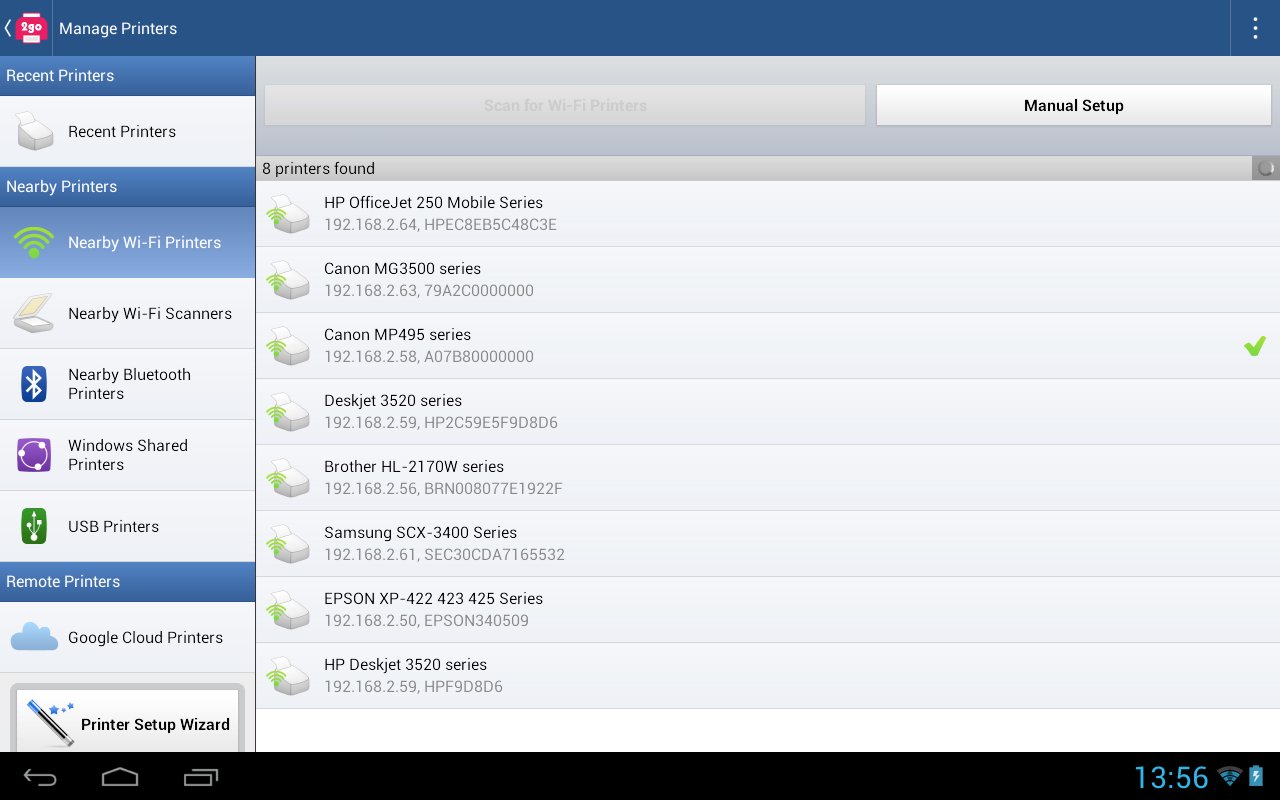
Task: Select Nearby Wi-Fi Printers in the sidebar
Action: click(x=127, y=242)
